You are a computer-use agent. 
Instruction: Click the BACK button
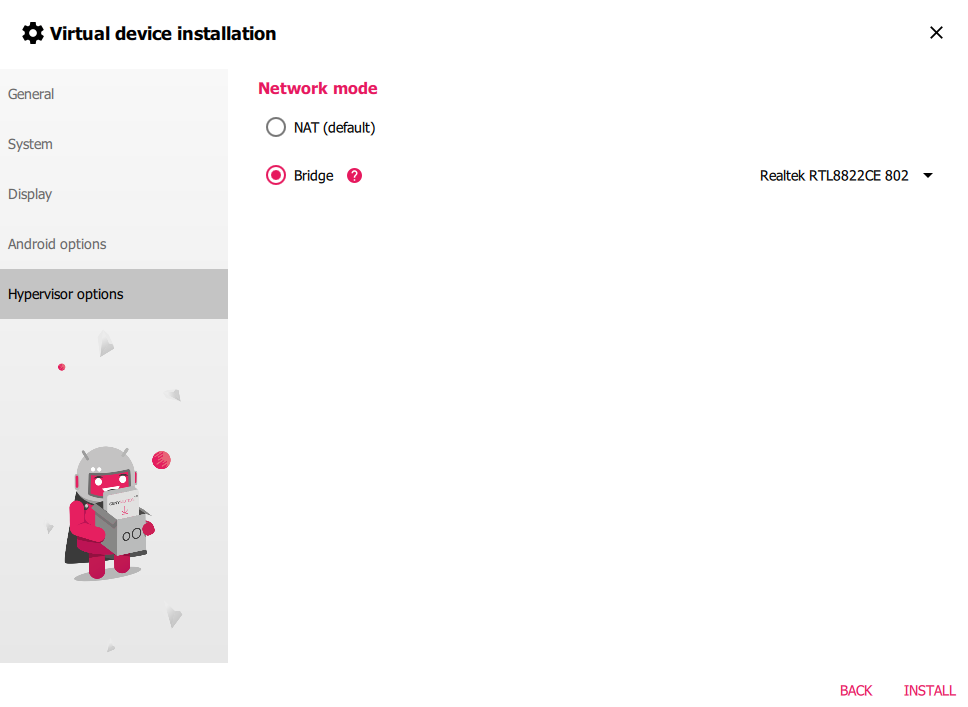(x=856, y=690)
